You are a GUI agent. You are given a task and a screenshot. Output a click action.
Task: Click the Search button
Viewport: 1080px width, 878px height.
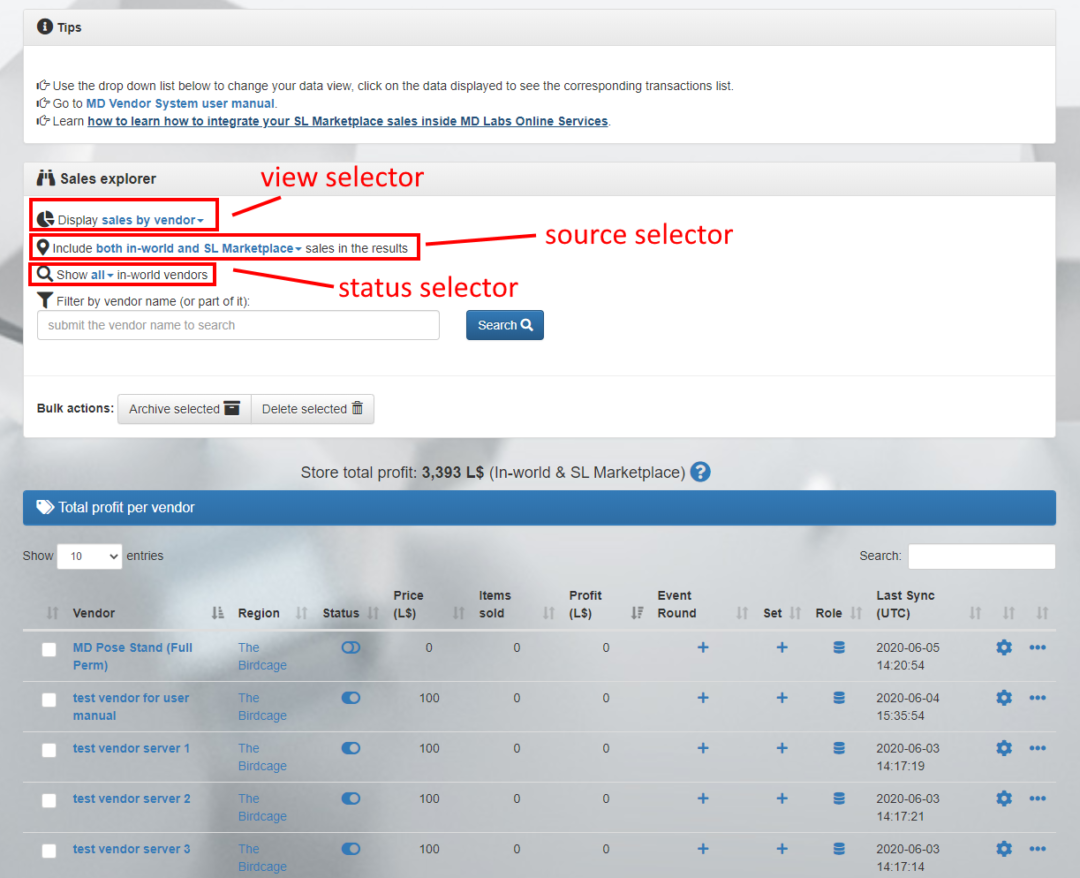tap(504, 325)
